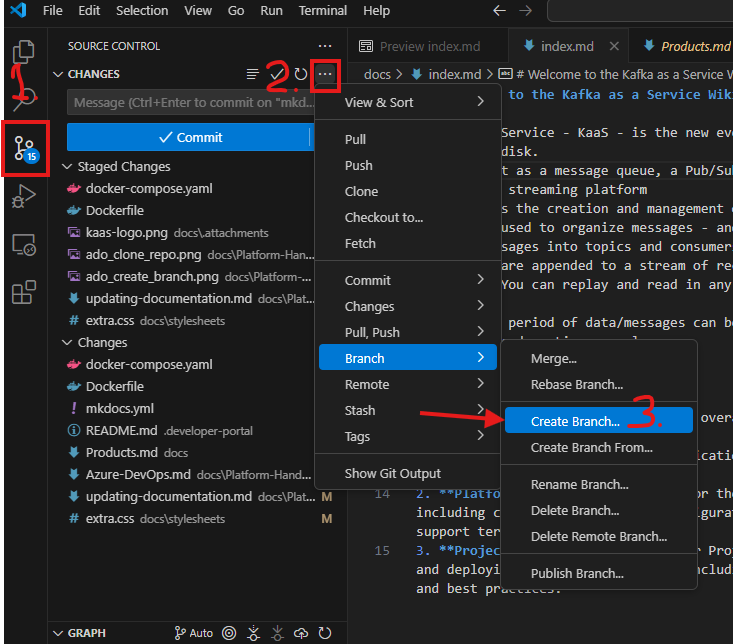Click the blue Commit button
This screenshot has height=644, width=733.
190,137
